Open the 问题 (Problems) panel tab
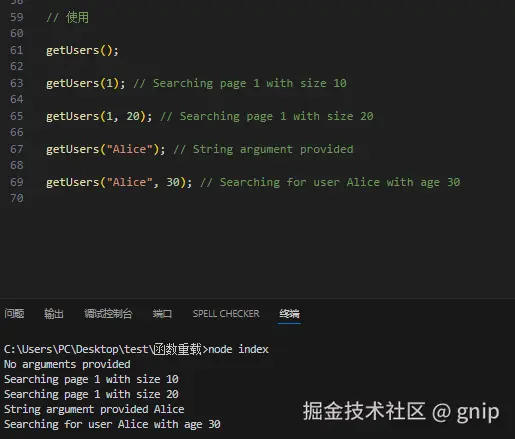This screenshot has width=515, height=439. coord(14,313)
